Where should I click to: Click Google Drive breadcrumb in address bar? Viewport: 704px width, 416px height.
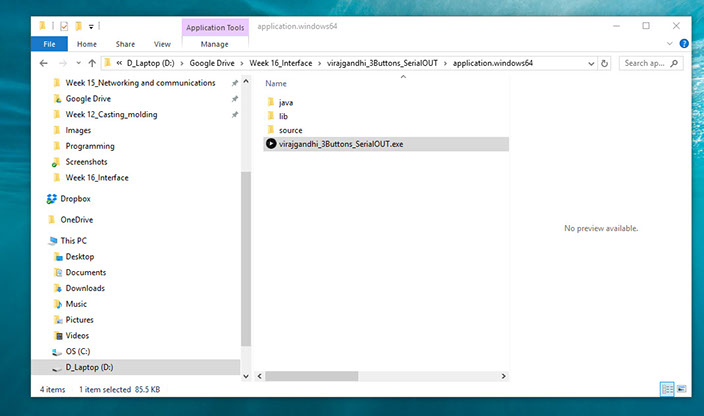tap(212, 63)
